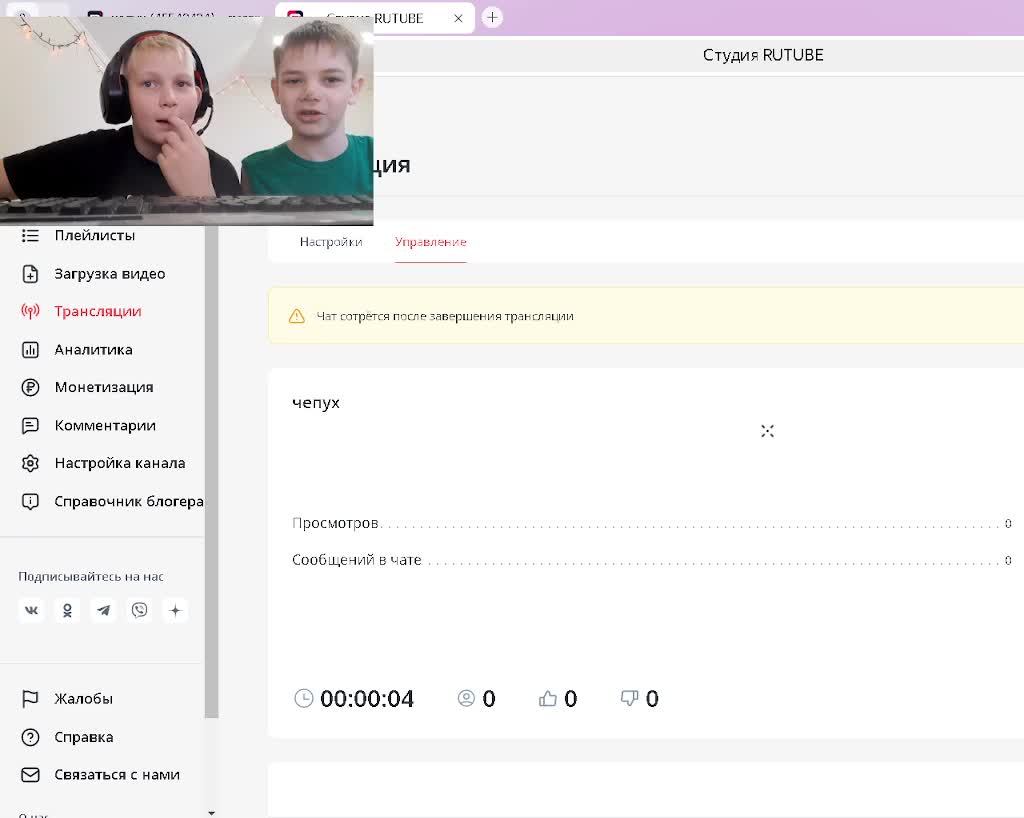1024x818 pixels.
Task: Click the sidebar scroll down arrow
Action: [211, 813]
